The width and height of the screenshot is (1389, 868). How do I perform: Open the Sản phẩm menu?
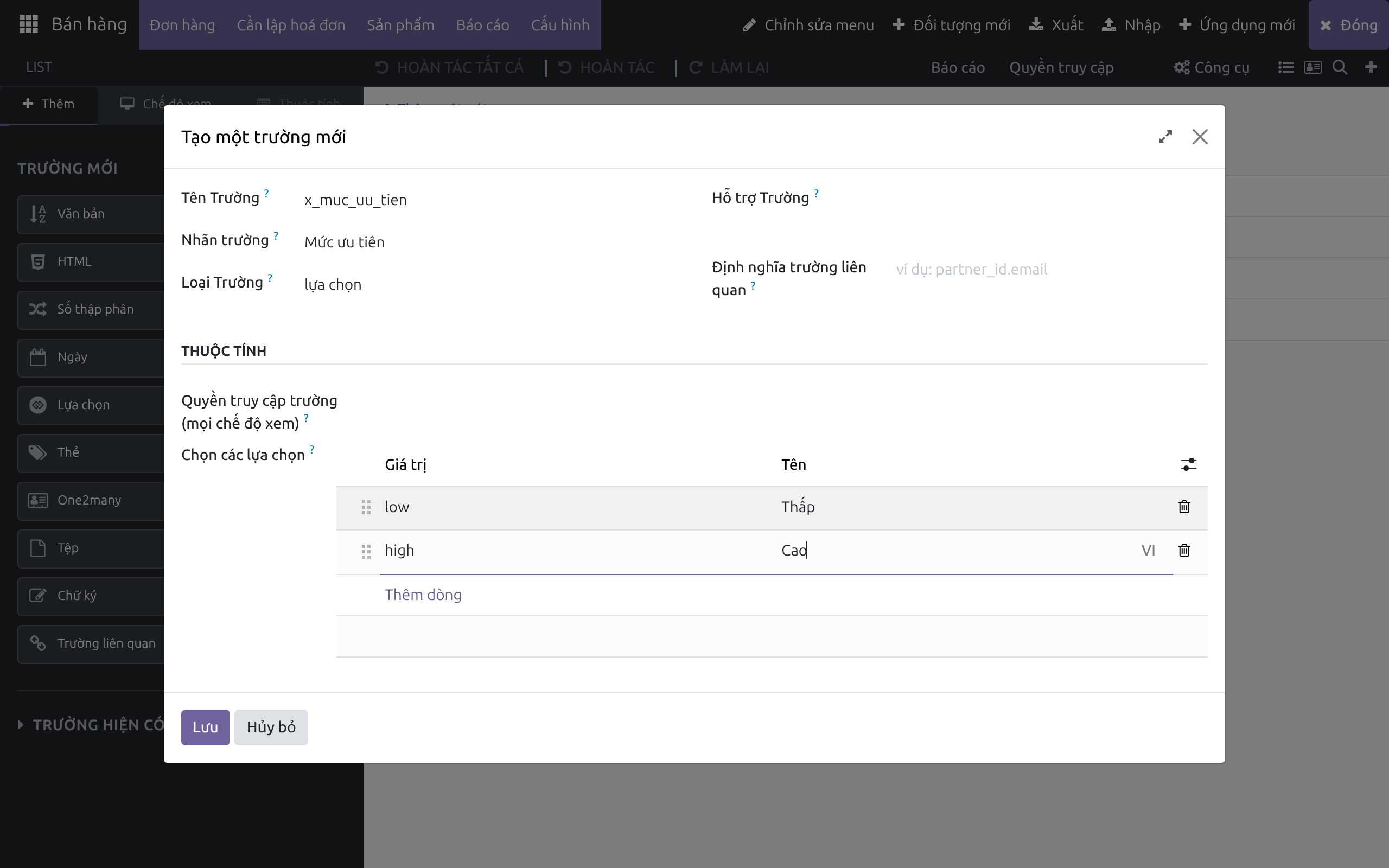pyautogui.click(x=400, y=25)
